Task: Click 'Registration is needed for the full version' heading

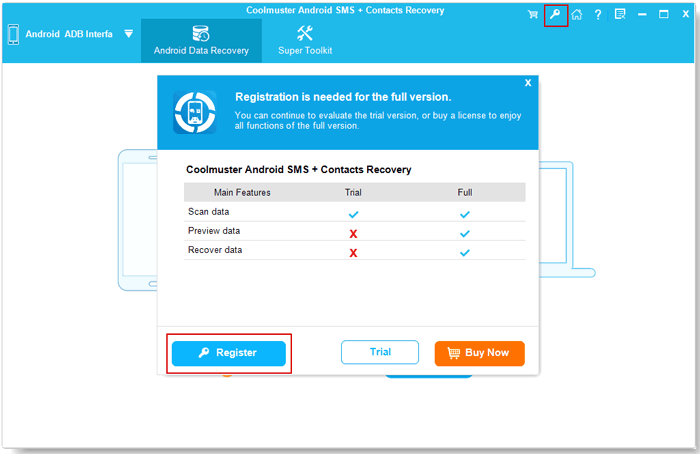Action: [x=343, y=97]
